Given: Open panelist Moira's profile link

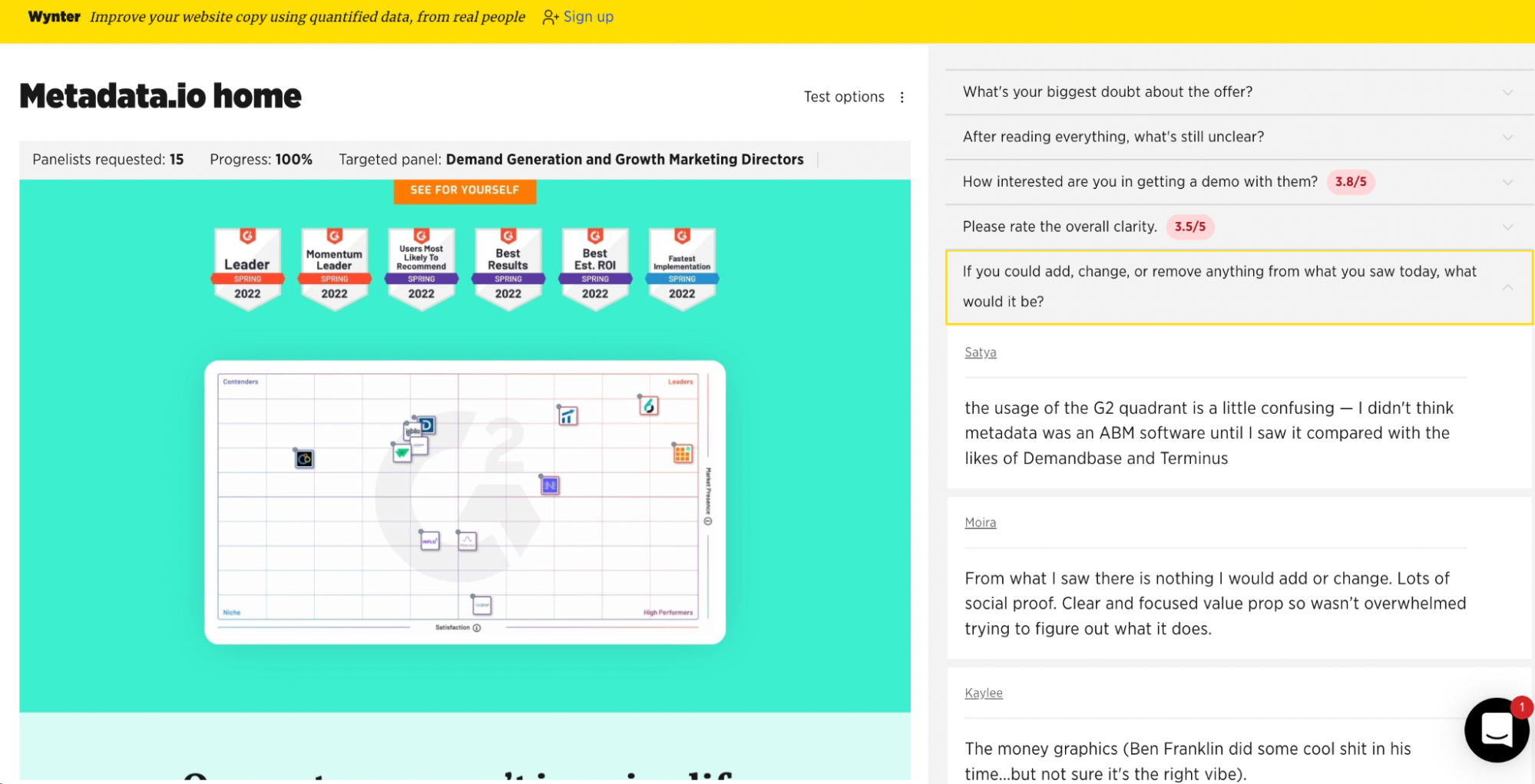Looking at the screenshot, I should [980, 523].
